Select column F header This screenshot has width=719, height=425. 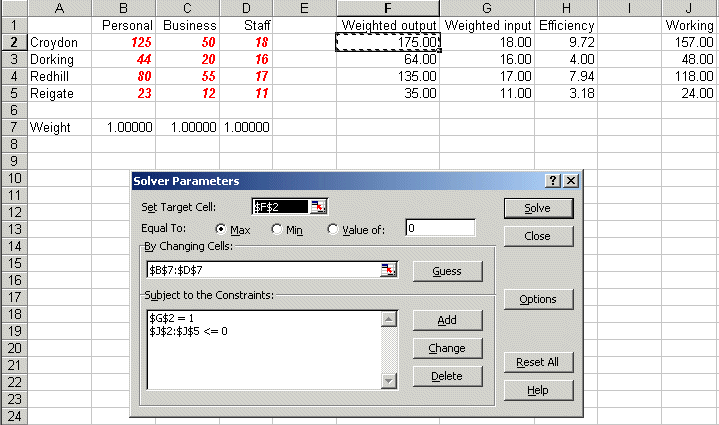(x=388, y=8)
